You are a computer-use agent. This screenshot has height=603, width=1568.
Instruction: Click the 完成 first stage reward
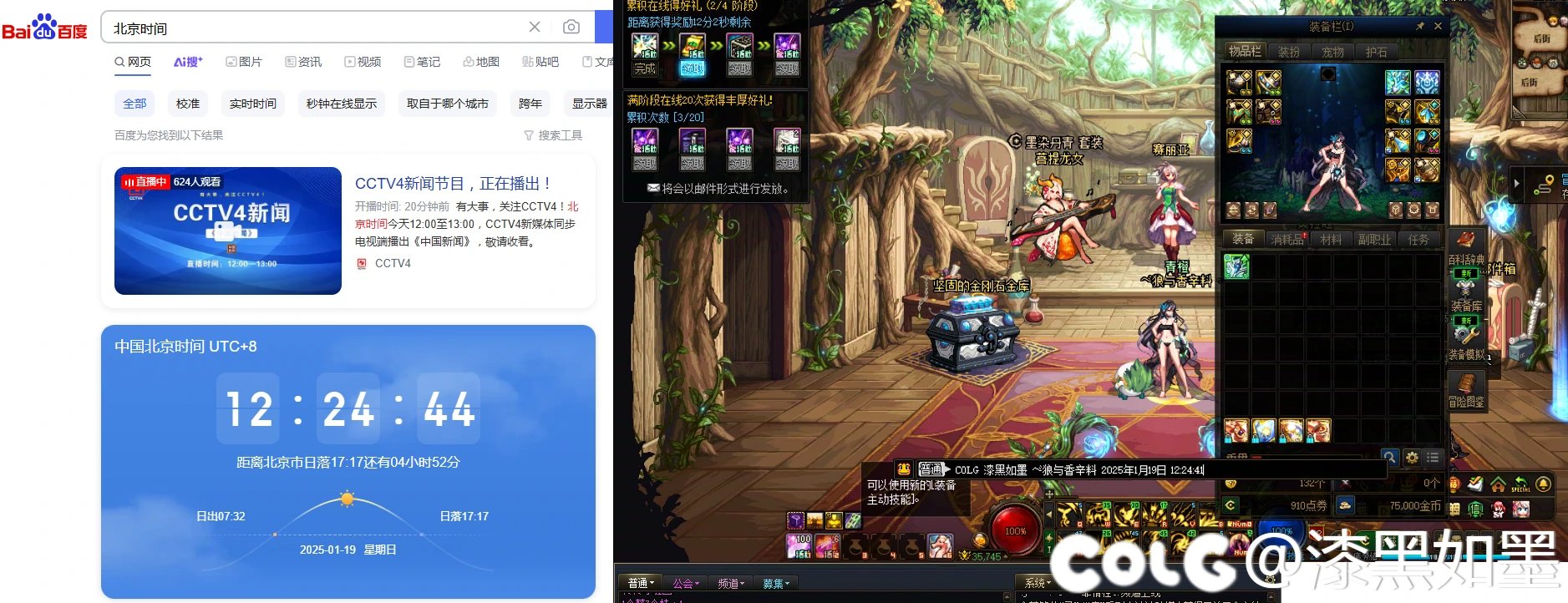(644, 68)
